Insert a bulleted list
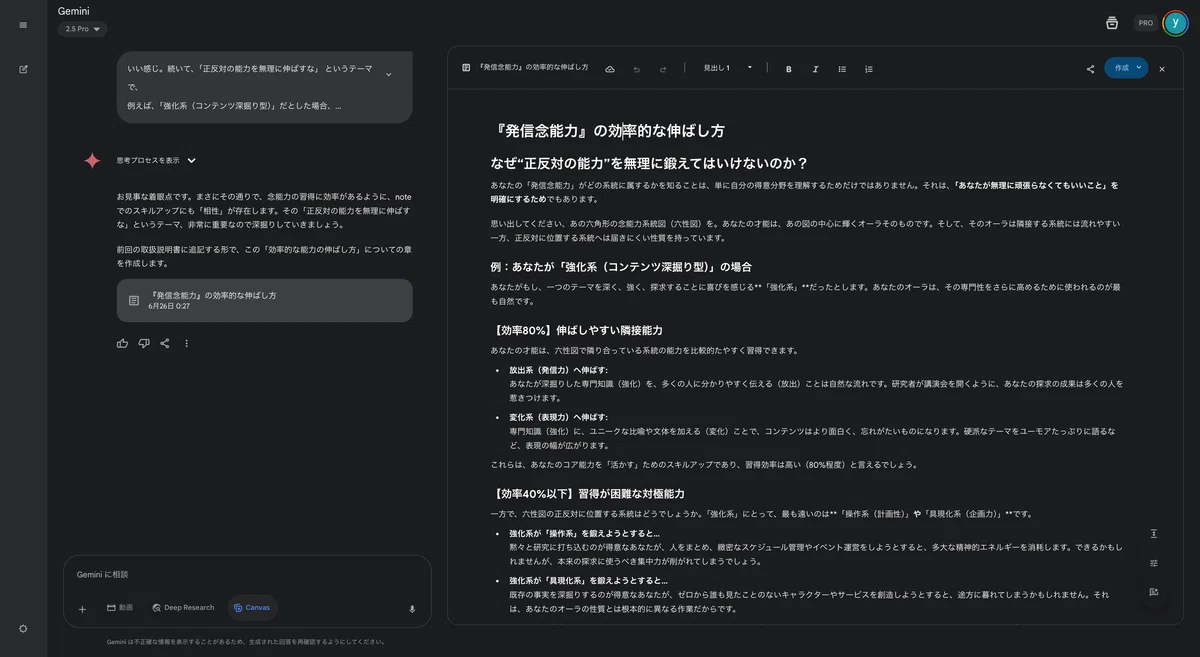This screenshot has width=1200, height=657. click(842, 69)
